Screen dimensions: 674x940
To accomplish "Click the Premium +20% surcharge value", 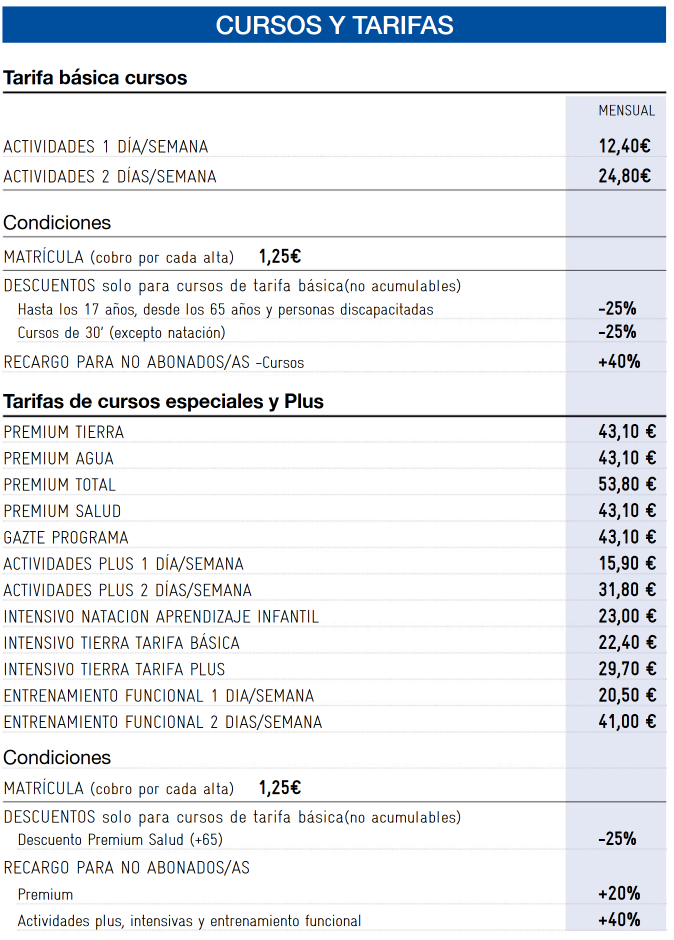I will [619, 893].
